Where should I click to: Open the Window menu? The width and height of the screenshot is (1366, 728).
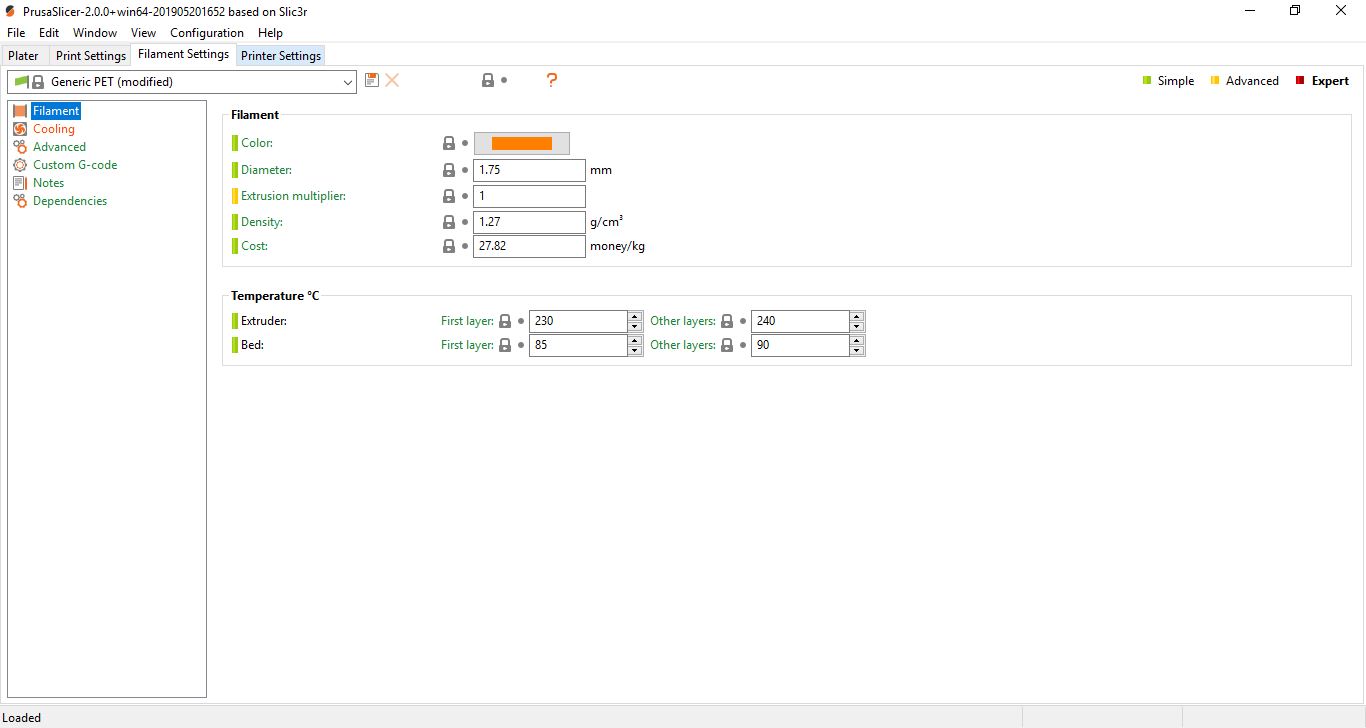click(95, 33)
